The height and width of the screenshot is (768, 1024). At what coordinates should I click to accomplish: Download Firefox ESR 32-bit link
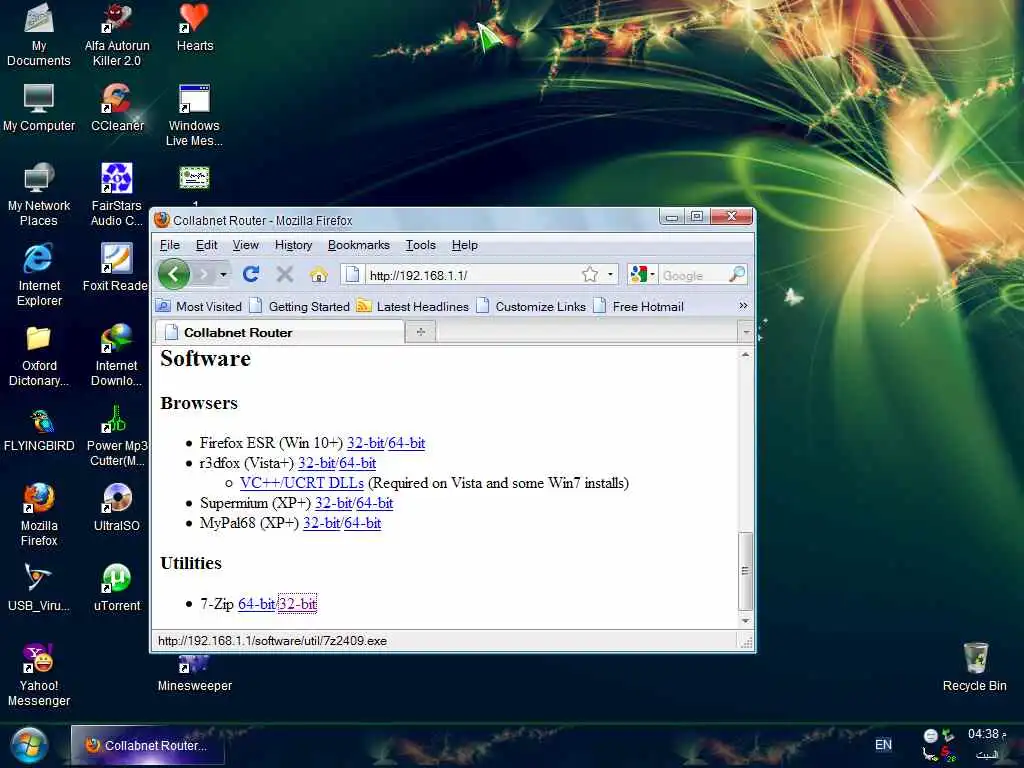click(365, 443)
